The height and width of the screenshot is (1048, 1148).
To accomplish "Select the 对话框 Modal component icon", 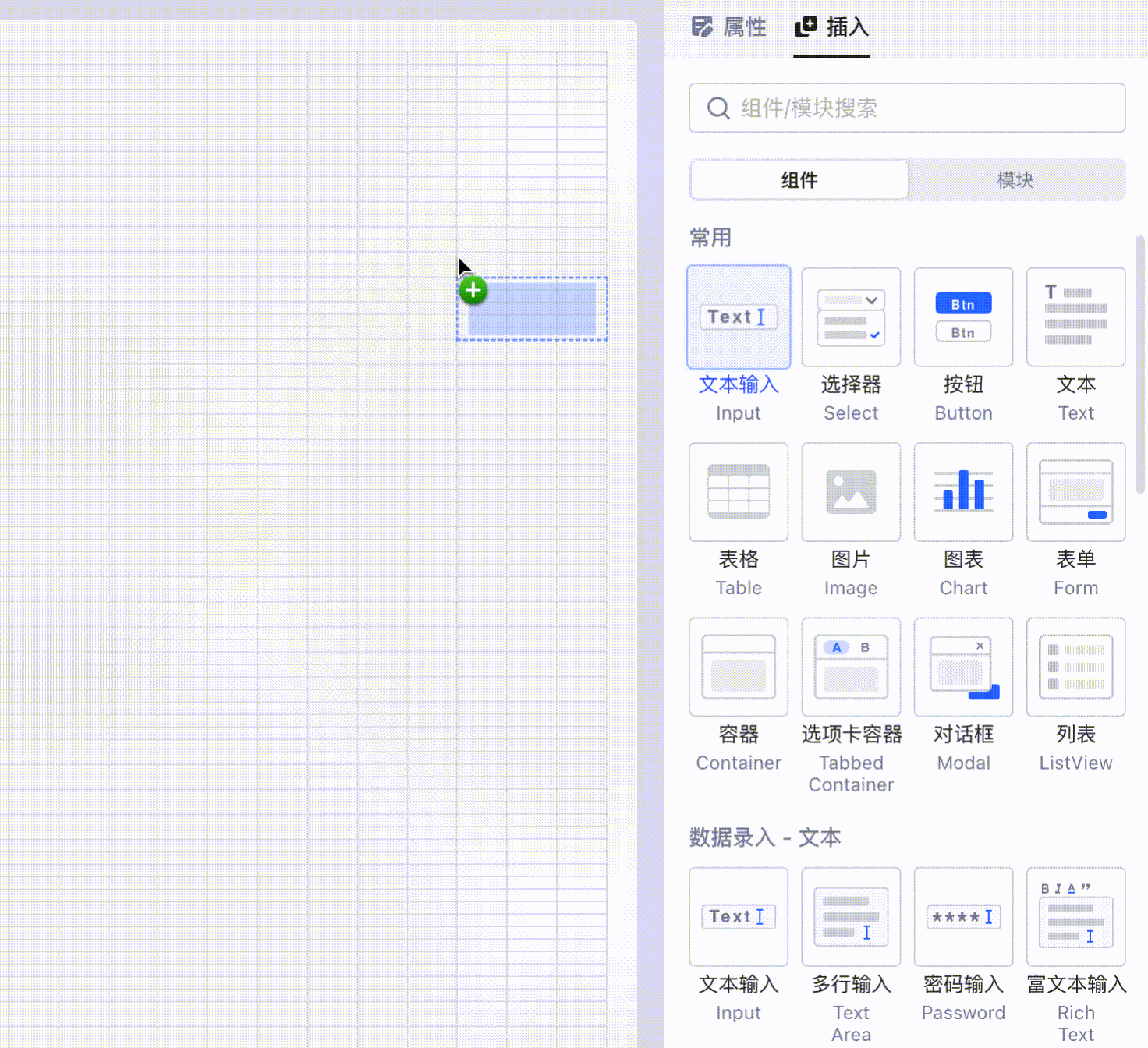I will (963, 667).
